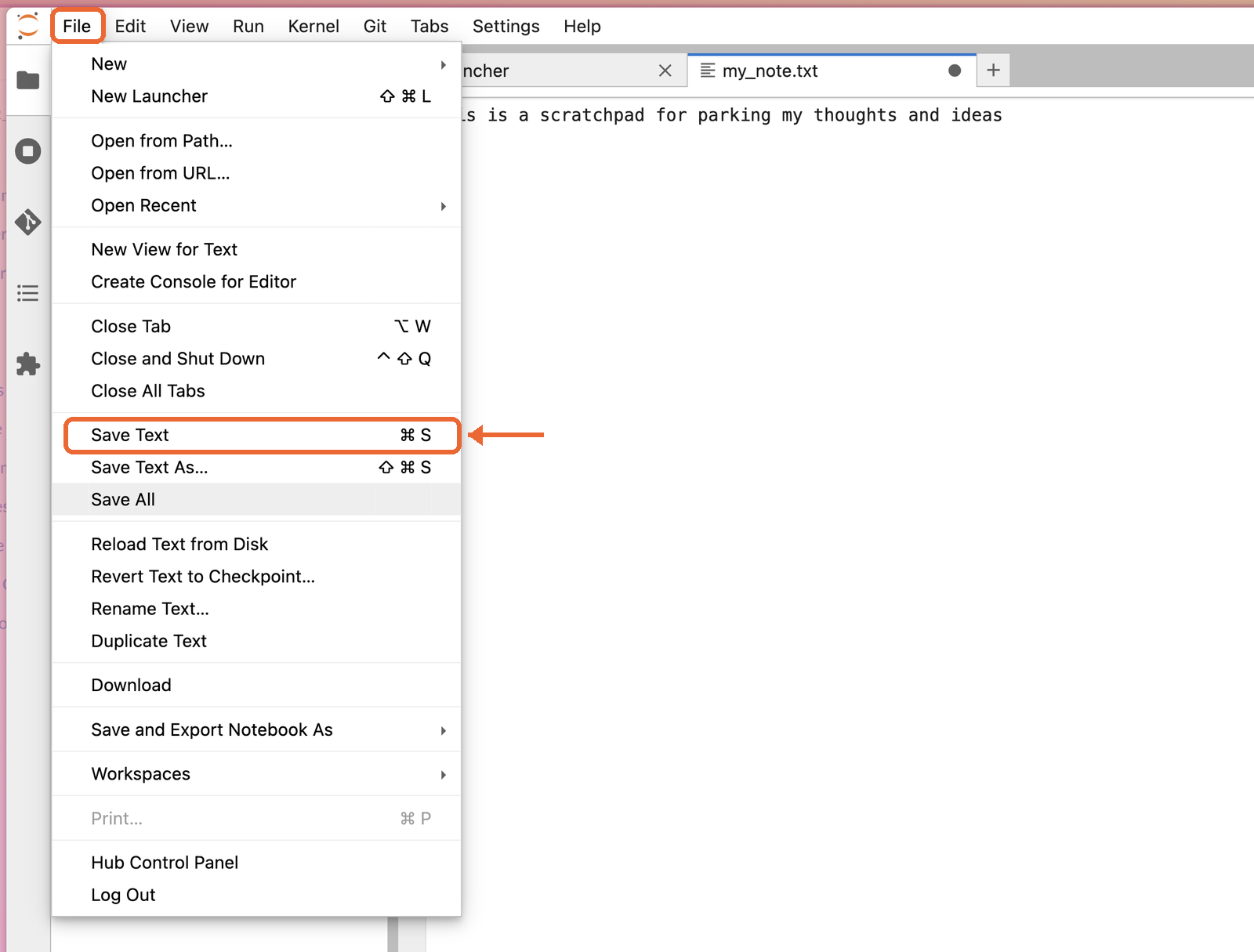The width and height of the screenshot is (1254, 952).
Task: Click Download in File menu
Action: [x=256, y=686]
